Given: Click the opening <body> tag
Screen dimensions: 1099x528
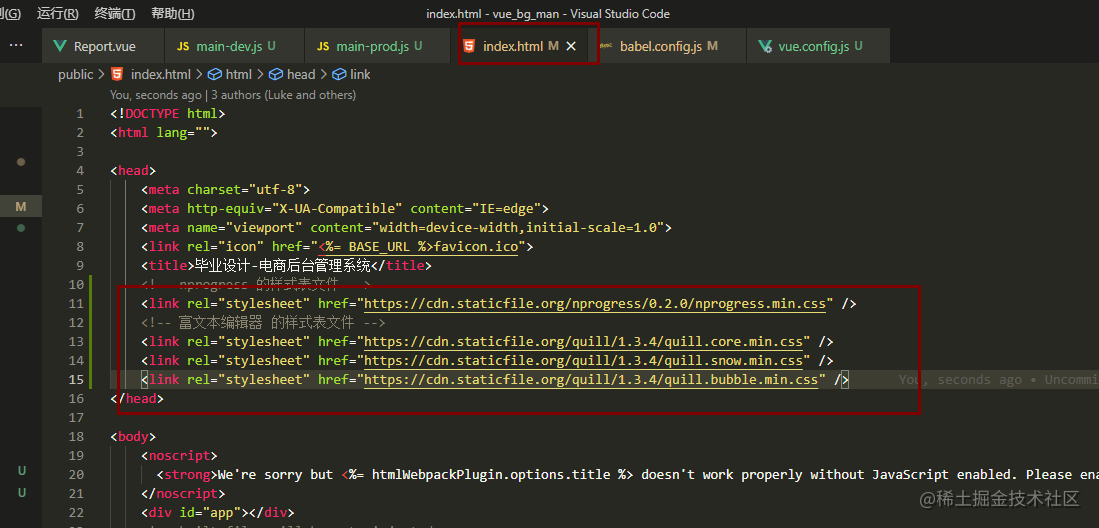Looking at the screenshot, I should [x=133, y=436].
